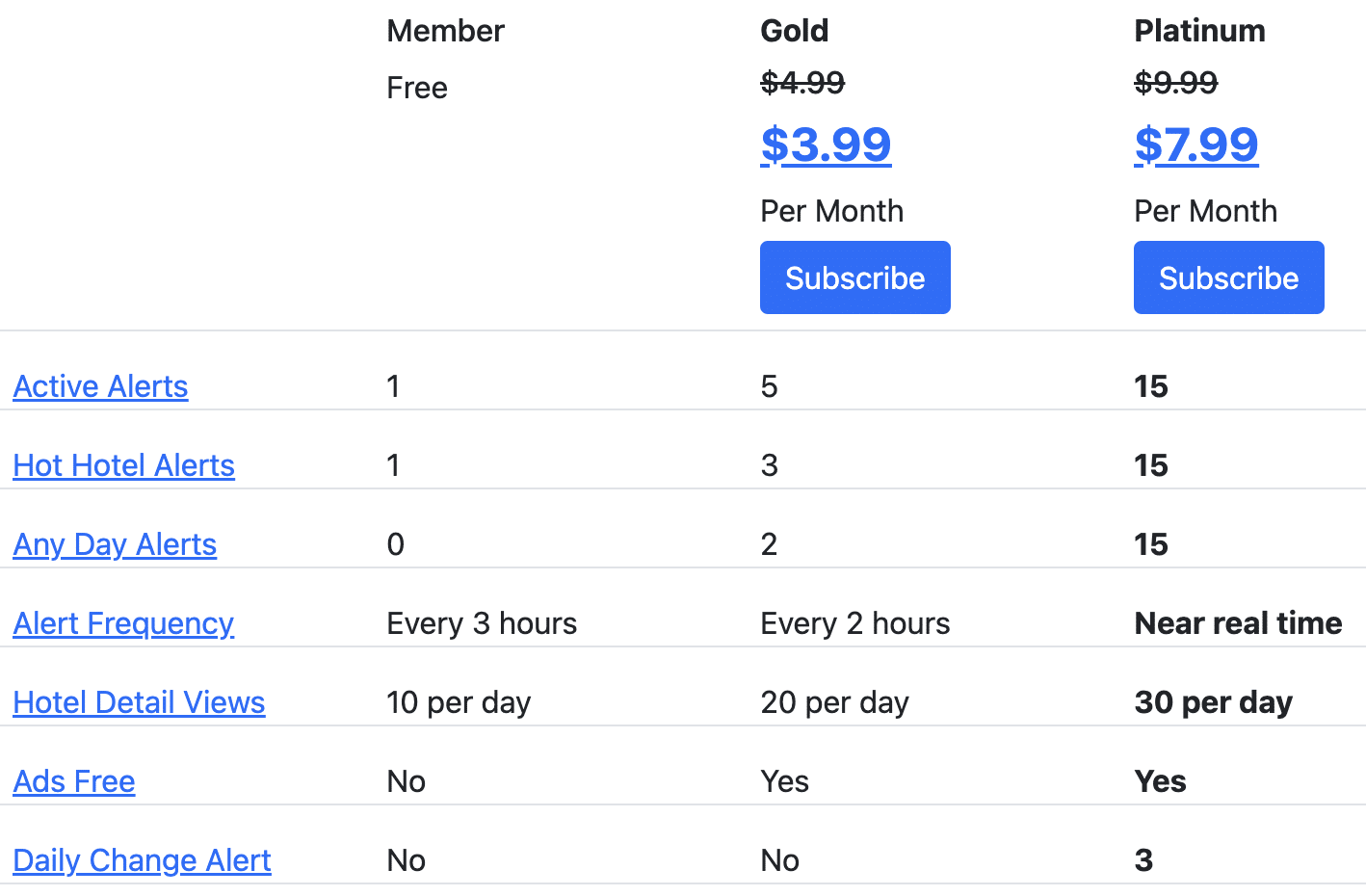Click the Free price under Member
Image resolution: width=1366 pixels, height=896 pixels.
click(417, 88)
